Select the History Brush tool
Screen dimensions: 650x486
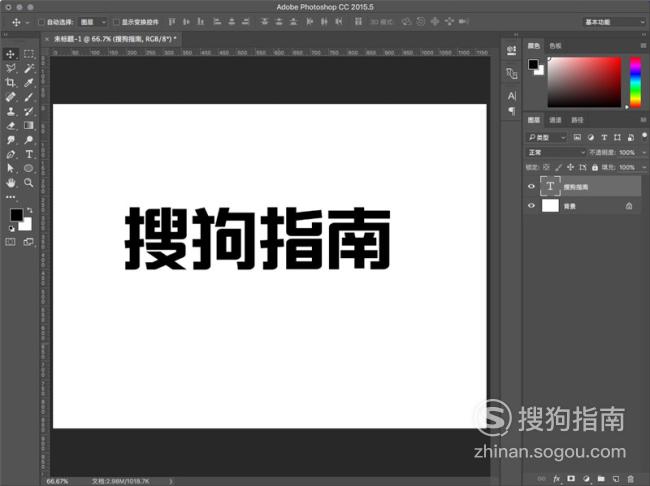[x=29, y=111]
